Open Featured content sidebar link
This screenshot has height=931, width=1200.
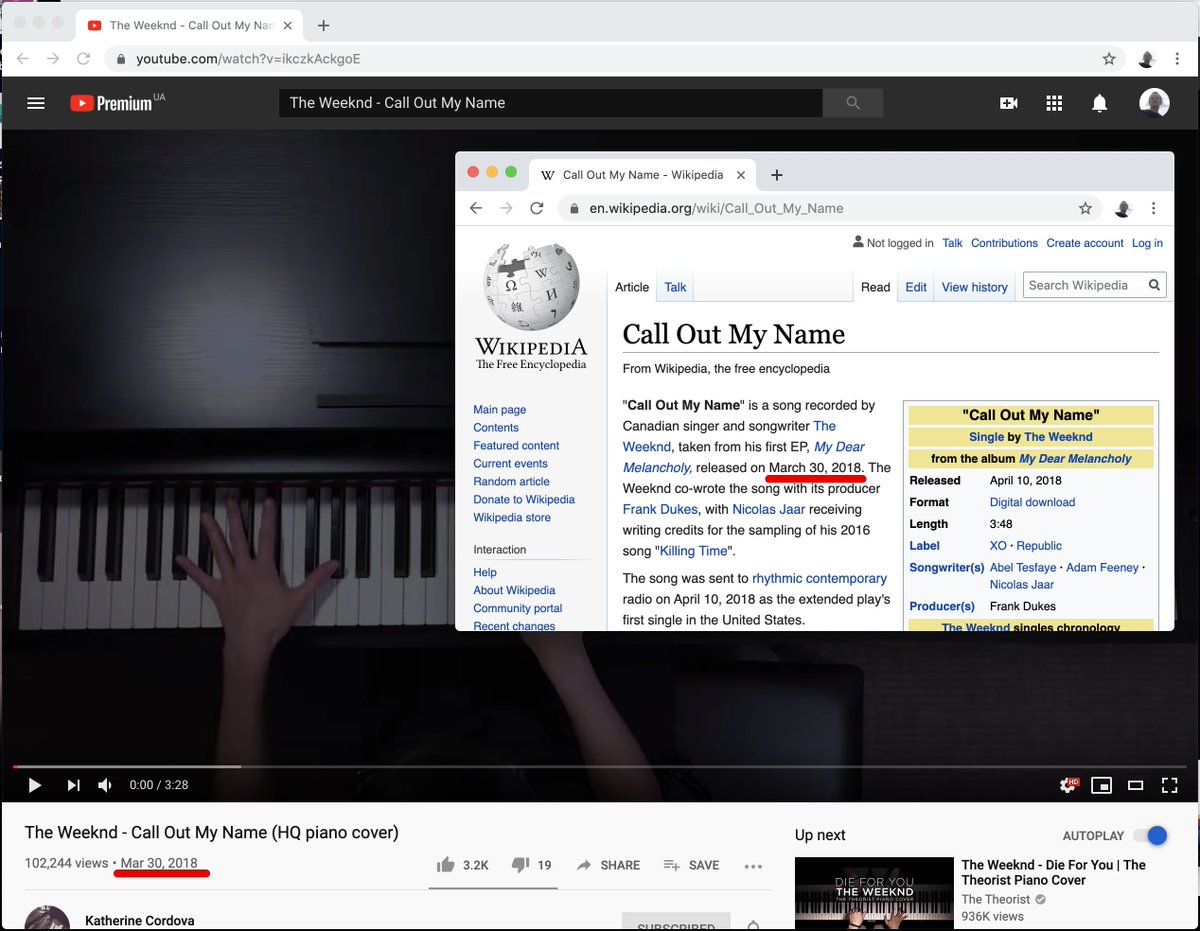[x=516, y=446]
